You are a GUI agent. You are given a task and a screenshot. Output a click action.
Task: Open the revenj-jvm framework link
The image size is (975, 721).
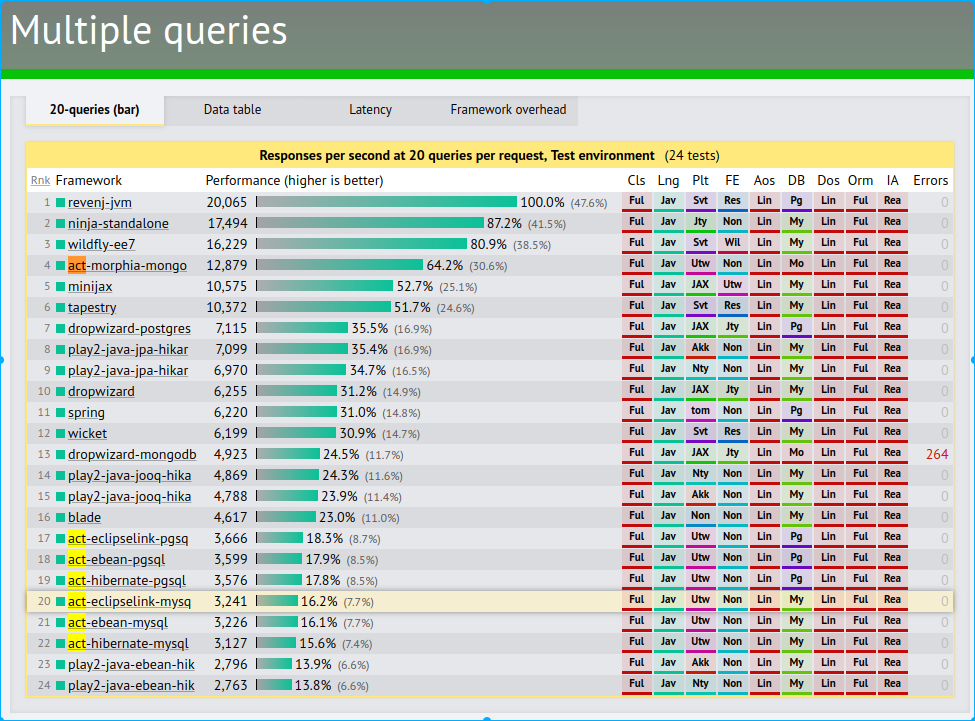(x=99, y=203)
